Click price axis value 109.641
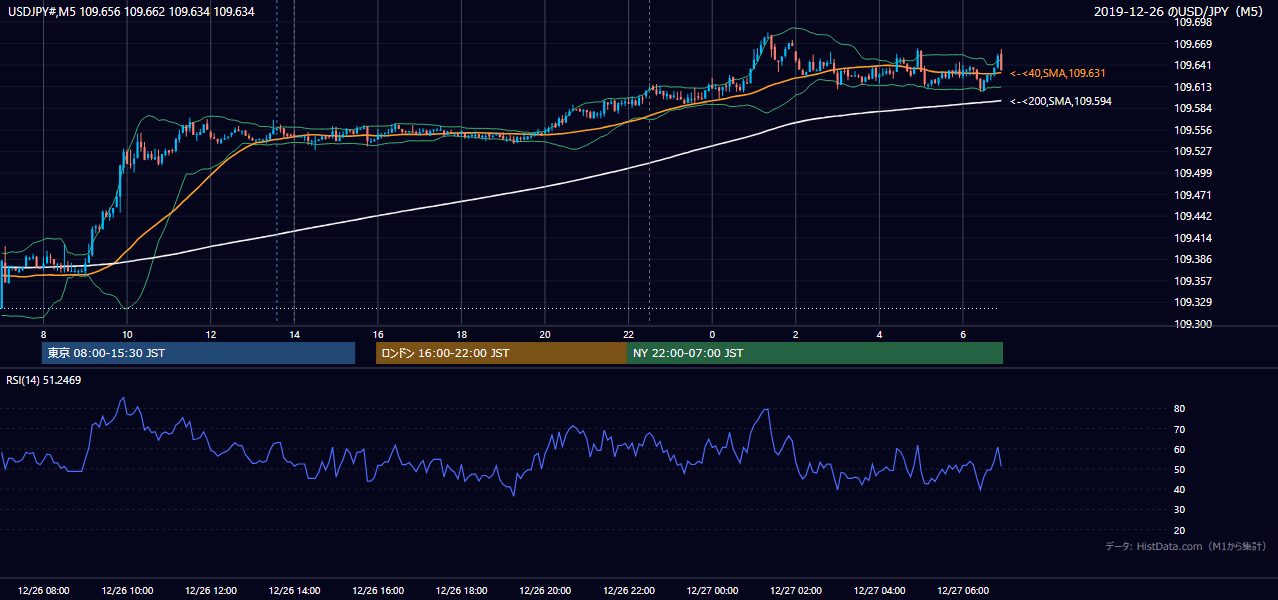 point(1193,65)
